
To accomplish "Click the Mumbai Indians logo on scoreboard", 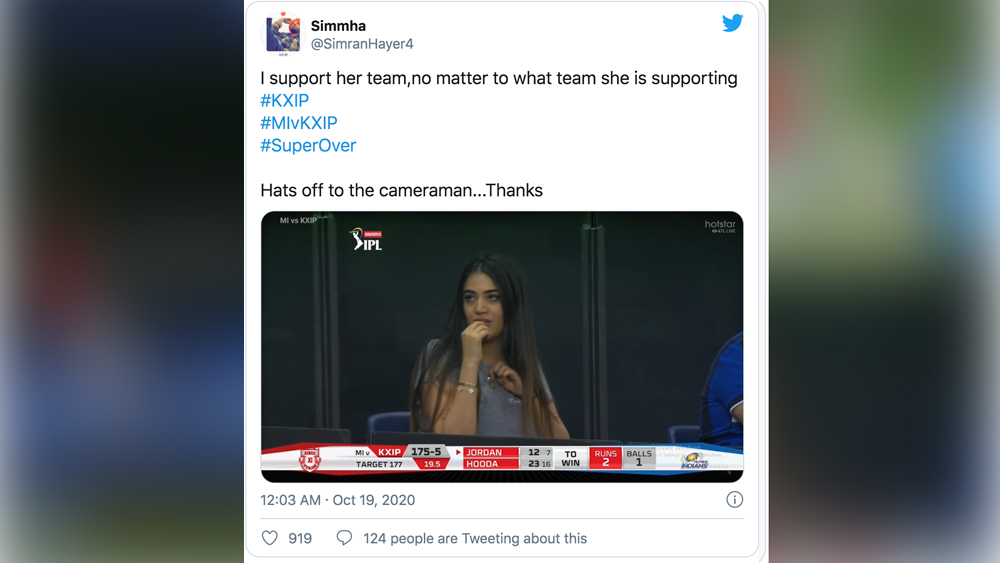I will (693, 460).
